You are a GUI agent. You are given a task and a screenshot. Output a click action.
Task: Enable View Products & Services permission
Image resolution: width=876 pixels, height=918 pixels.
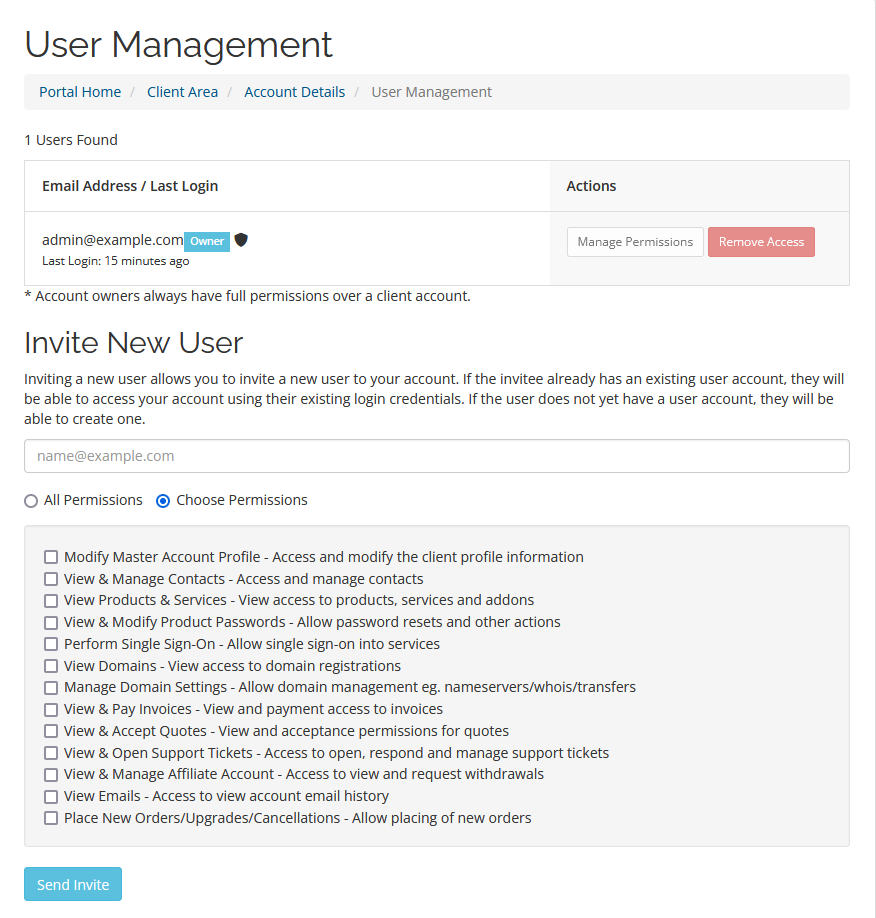pyautogui.click(x=51, y=600)
